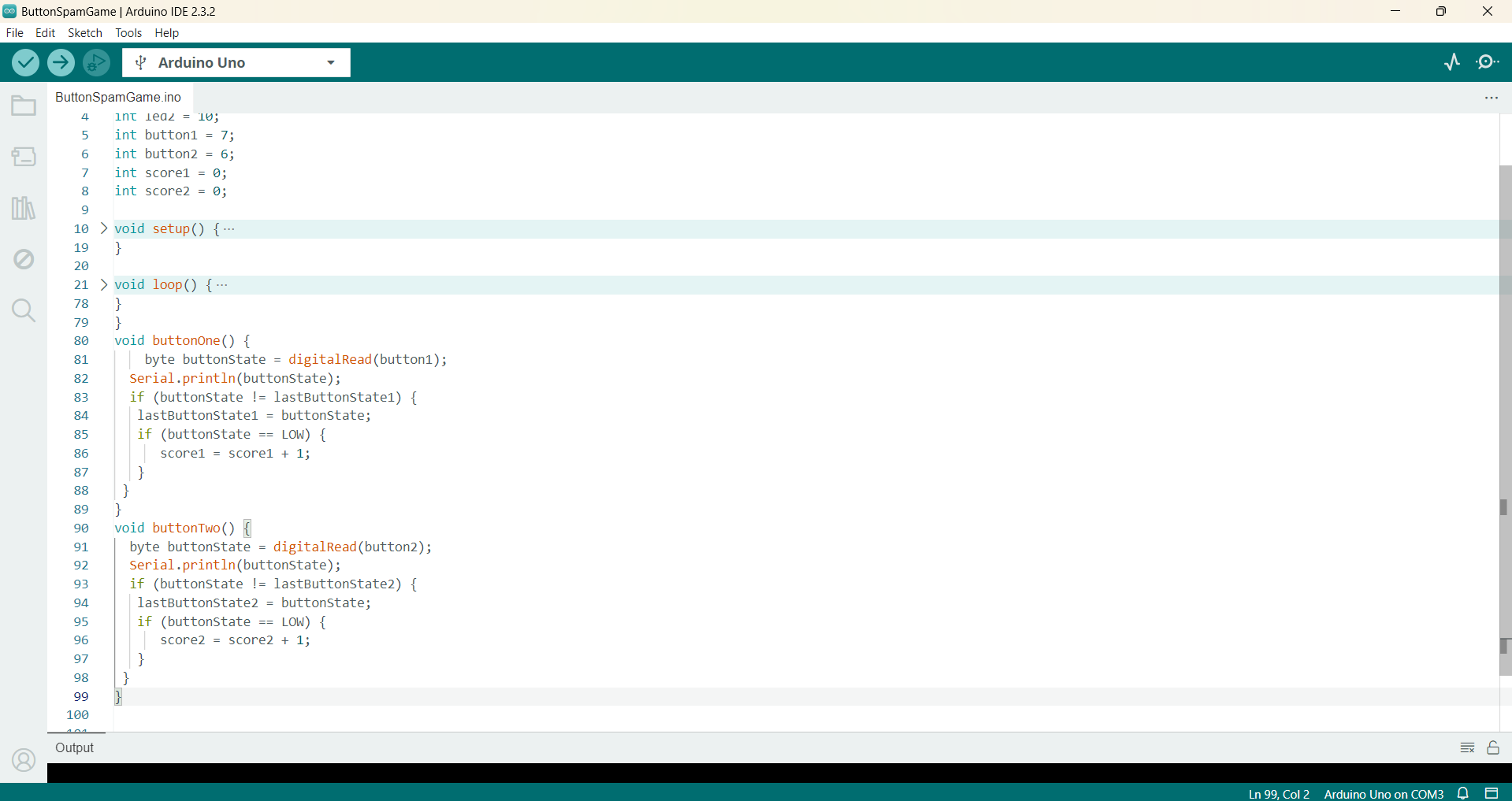1512x801 pixels.
Task: Click on the void buttonOne() line
Action: pyautogui.click(x=183, y=341)
